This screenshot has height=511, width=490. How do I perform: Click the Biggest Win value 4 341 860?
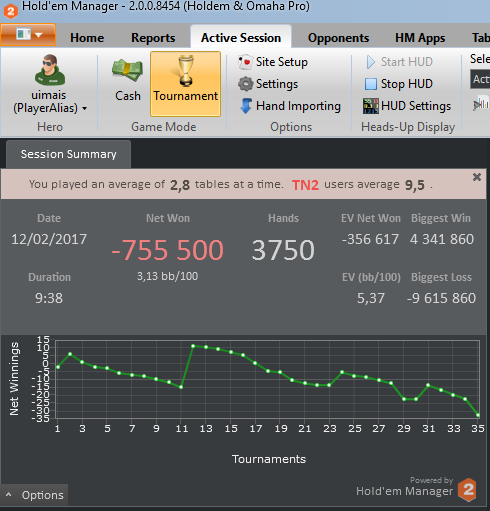pos(442,239)
